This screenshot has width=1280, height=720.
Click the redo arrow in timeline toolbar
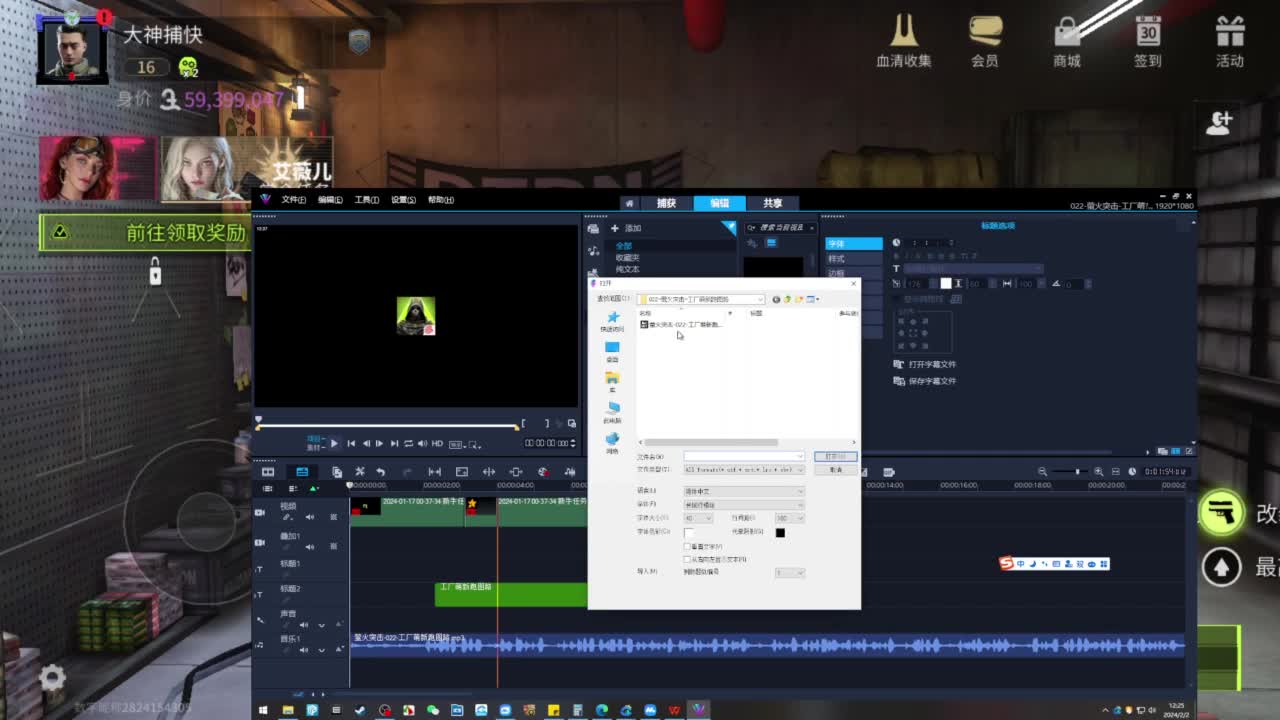click(407, 471)
